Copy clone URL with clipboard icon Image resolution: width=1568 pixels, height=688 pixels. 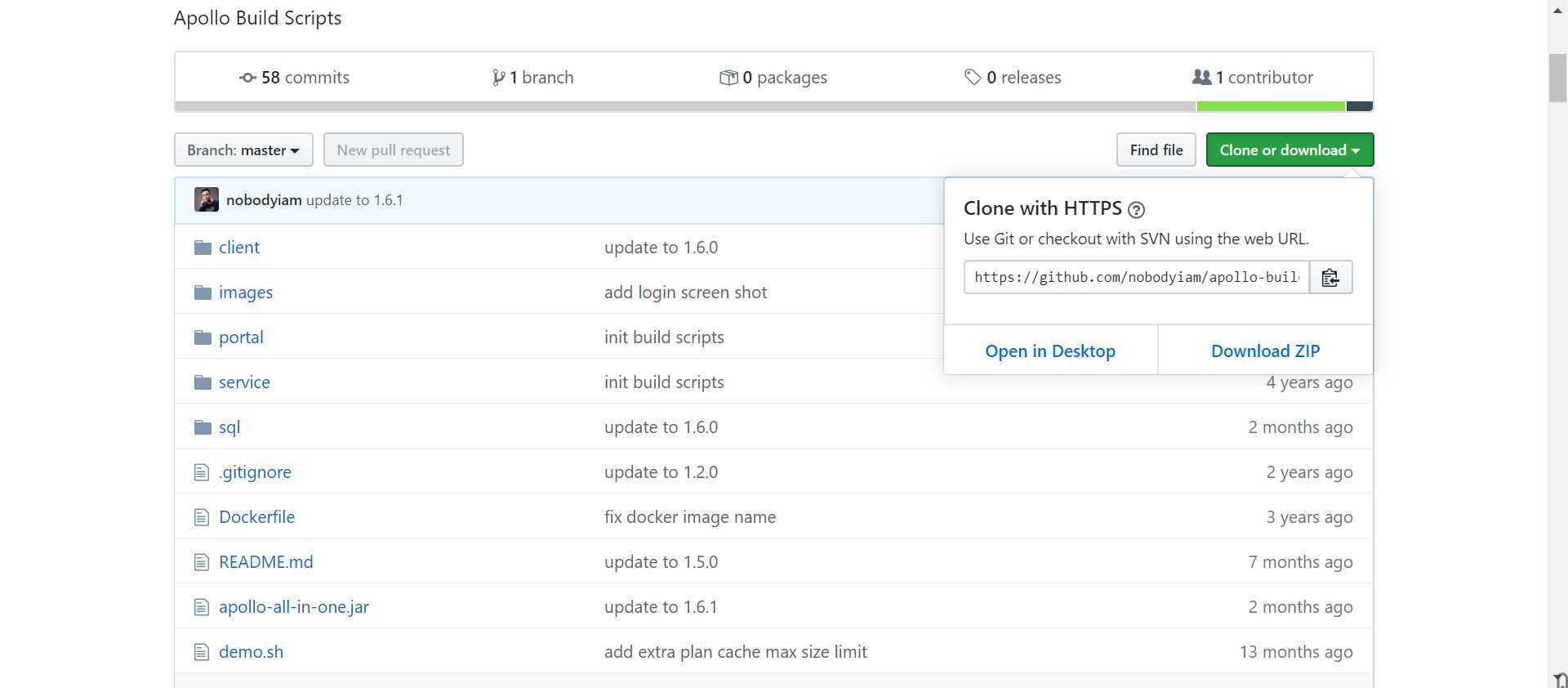(x=1331, y=277)
